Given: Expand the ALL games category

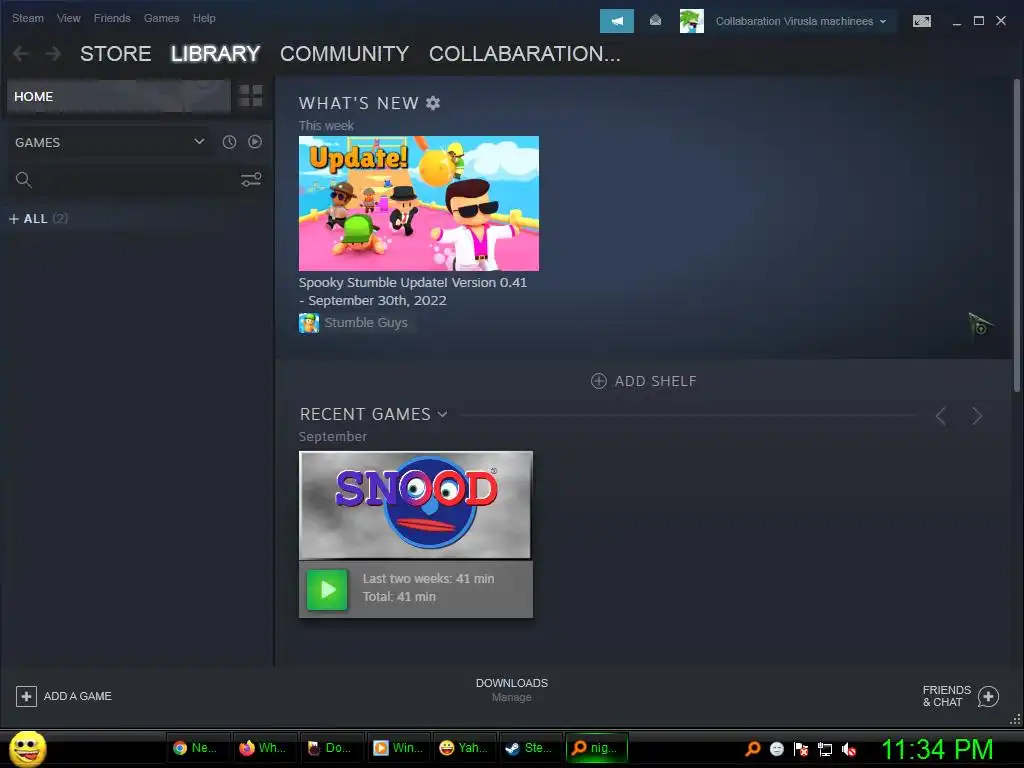Looking at the screenshot, I should 38,219.
